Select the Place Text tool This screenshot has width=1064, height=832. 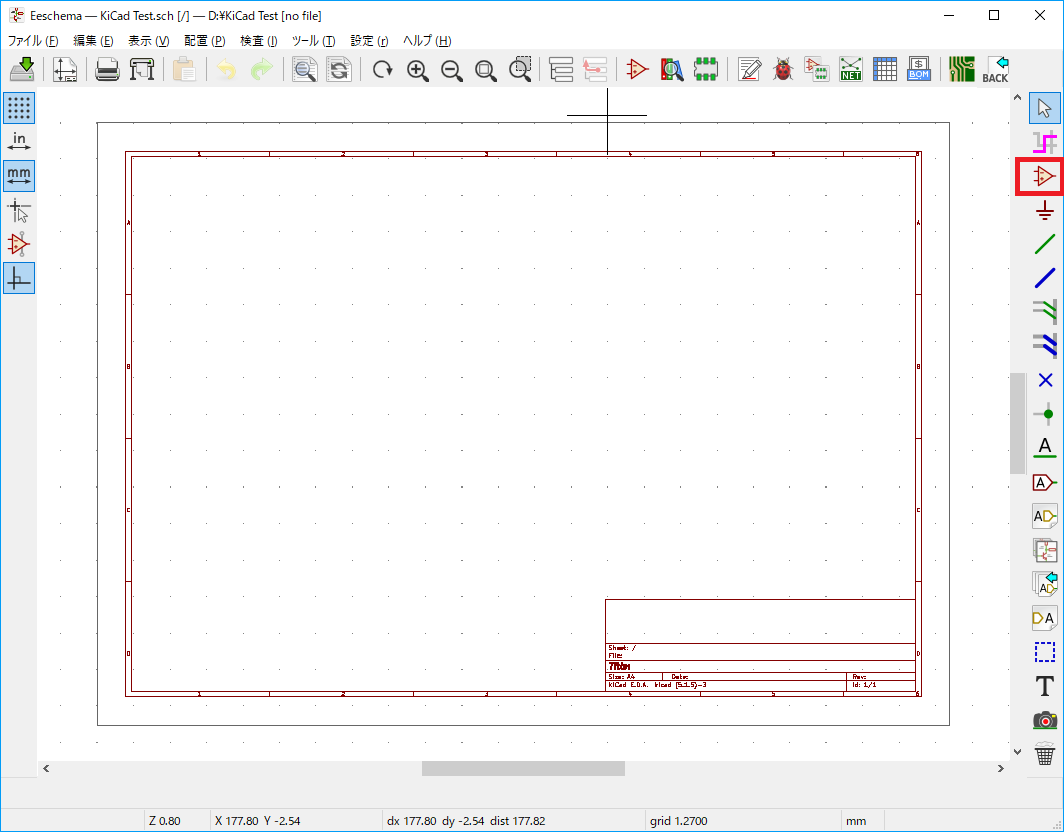pyautogui.click(x=1045, y=686)
